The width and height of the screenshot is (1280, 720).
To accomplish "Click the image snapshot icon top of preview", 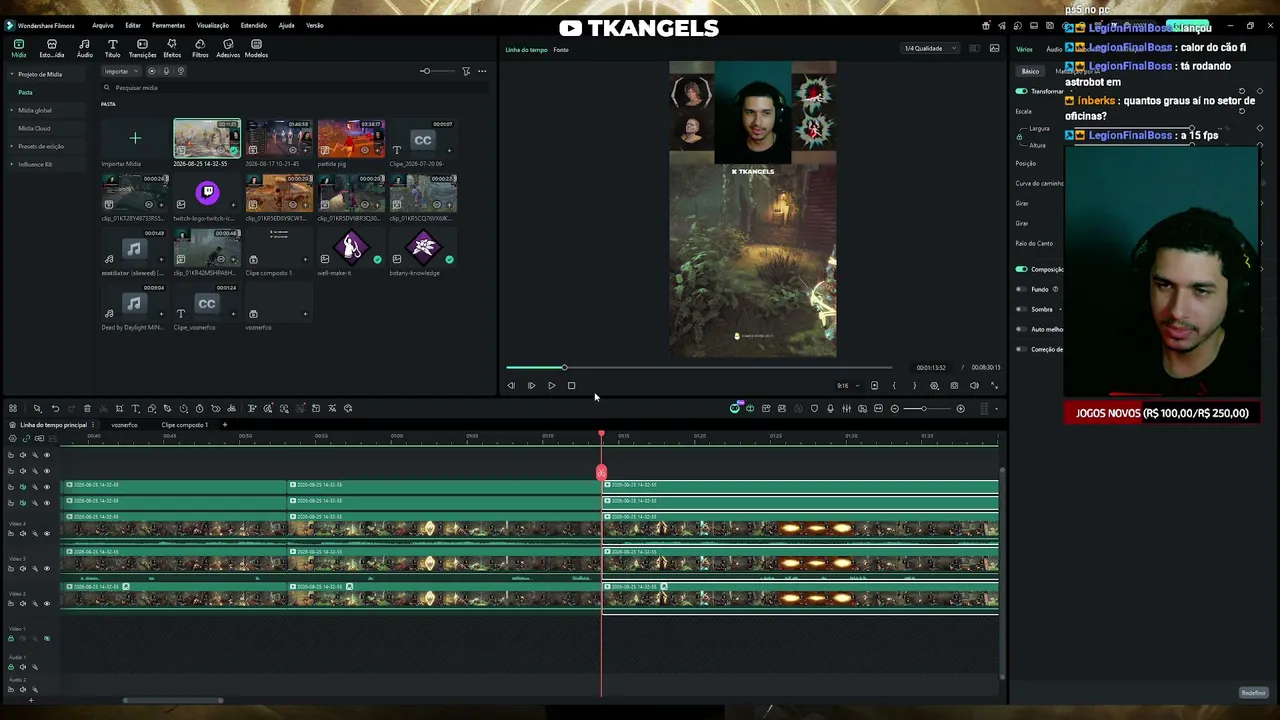I will click(x=994, y=48).
